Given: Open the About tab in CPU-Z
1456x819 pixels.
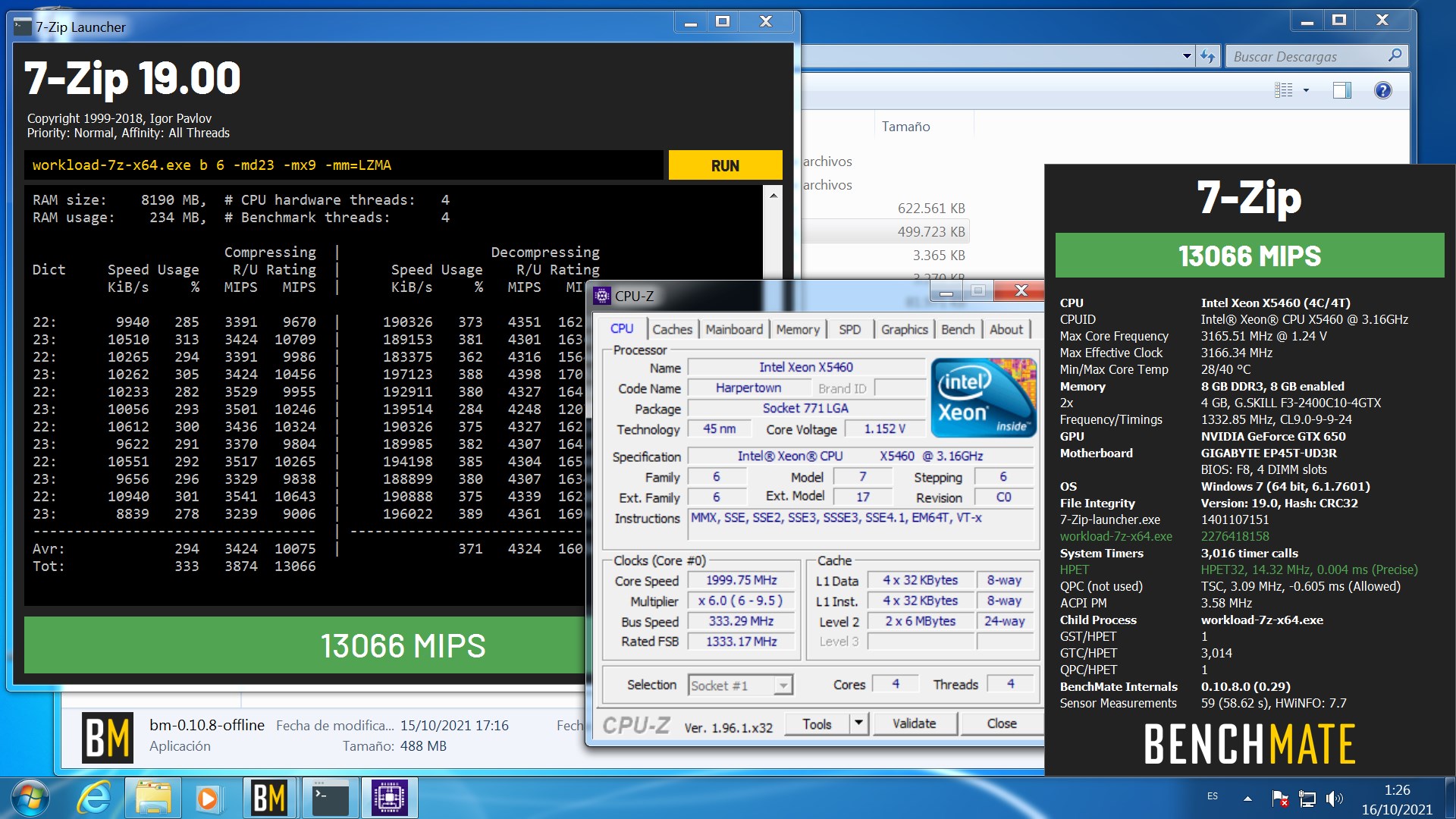Looking at the screenshot, I should (1006, 329).
